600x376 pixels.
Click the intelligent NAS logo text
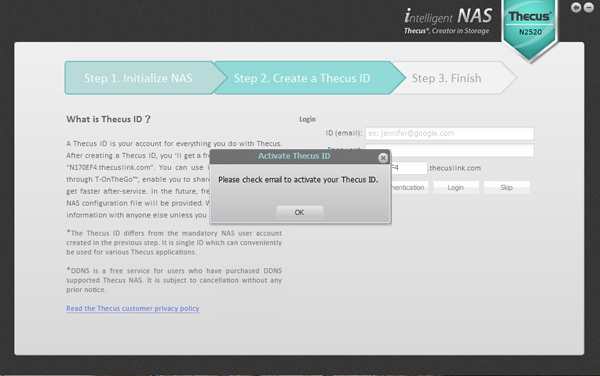pos(448,17)
